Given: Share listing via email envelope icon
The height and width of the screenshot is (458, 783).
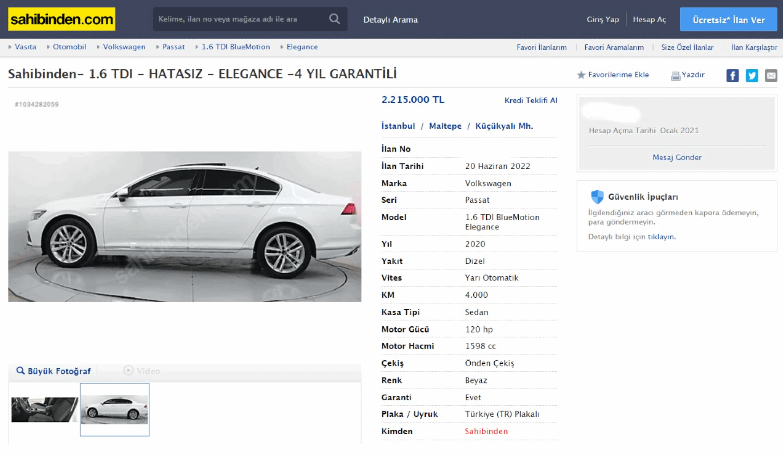Looking at the screenshot, I should (x=771, y=75).
